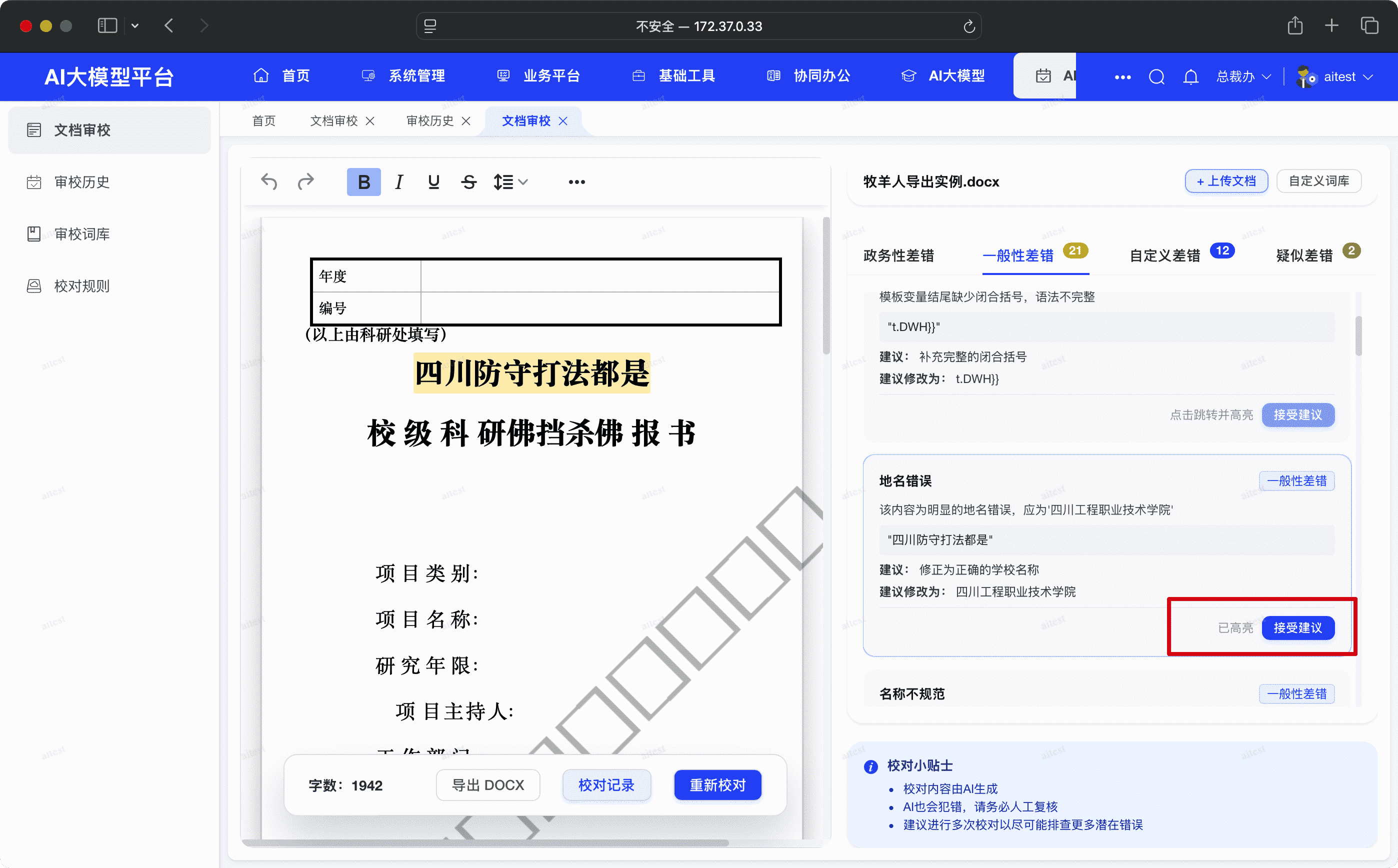Click the 重新校对 button
Screen dimensions: 1398x868
pyautogui.click(x=717, y=785)
